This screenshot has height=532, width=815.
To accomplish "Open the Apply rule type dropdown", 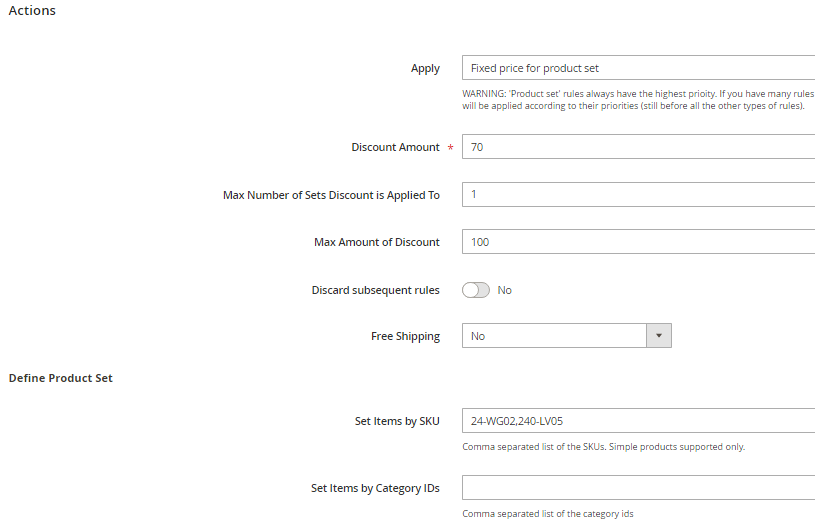I will [x=638, y=68].
